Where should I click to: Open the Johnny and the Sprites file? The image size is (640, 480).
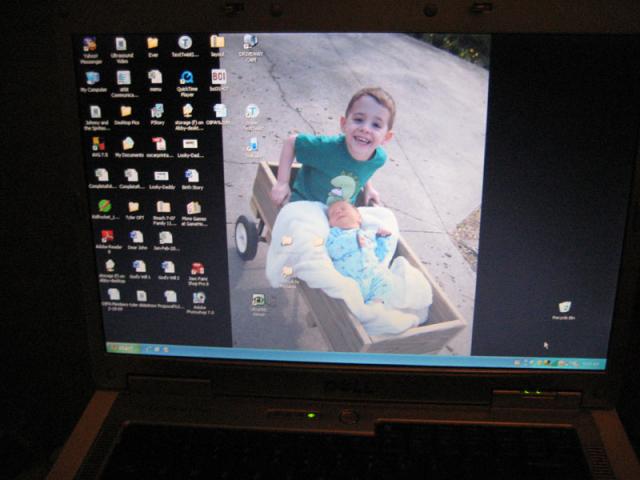pyautogui.click(x=96, y=118)
